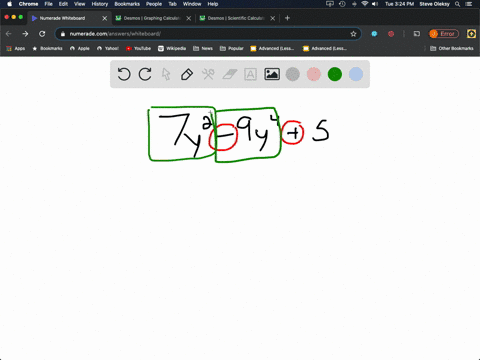Image resolution: width=480 pixels, height=360 pixels.
Task: Open the volume control in menu bar
Action: point(375,4)
